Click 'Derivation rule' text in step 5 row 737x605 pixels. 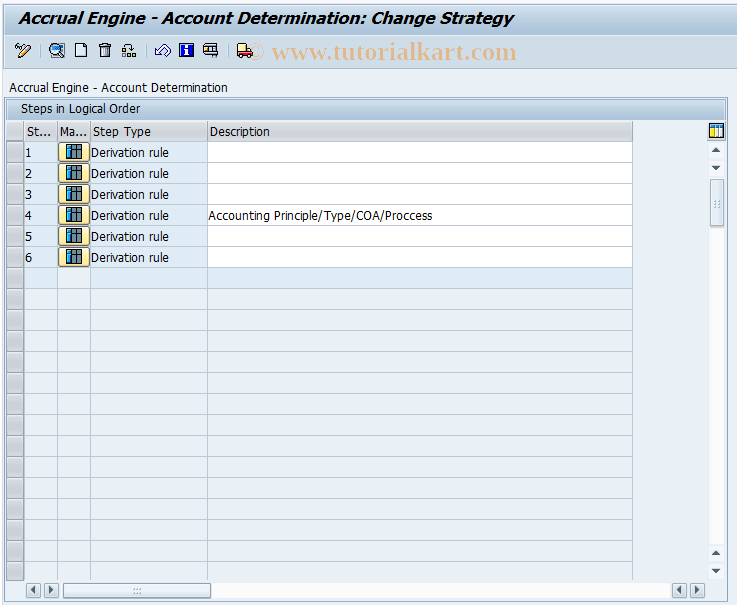[x=130, y=236]
